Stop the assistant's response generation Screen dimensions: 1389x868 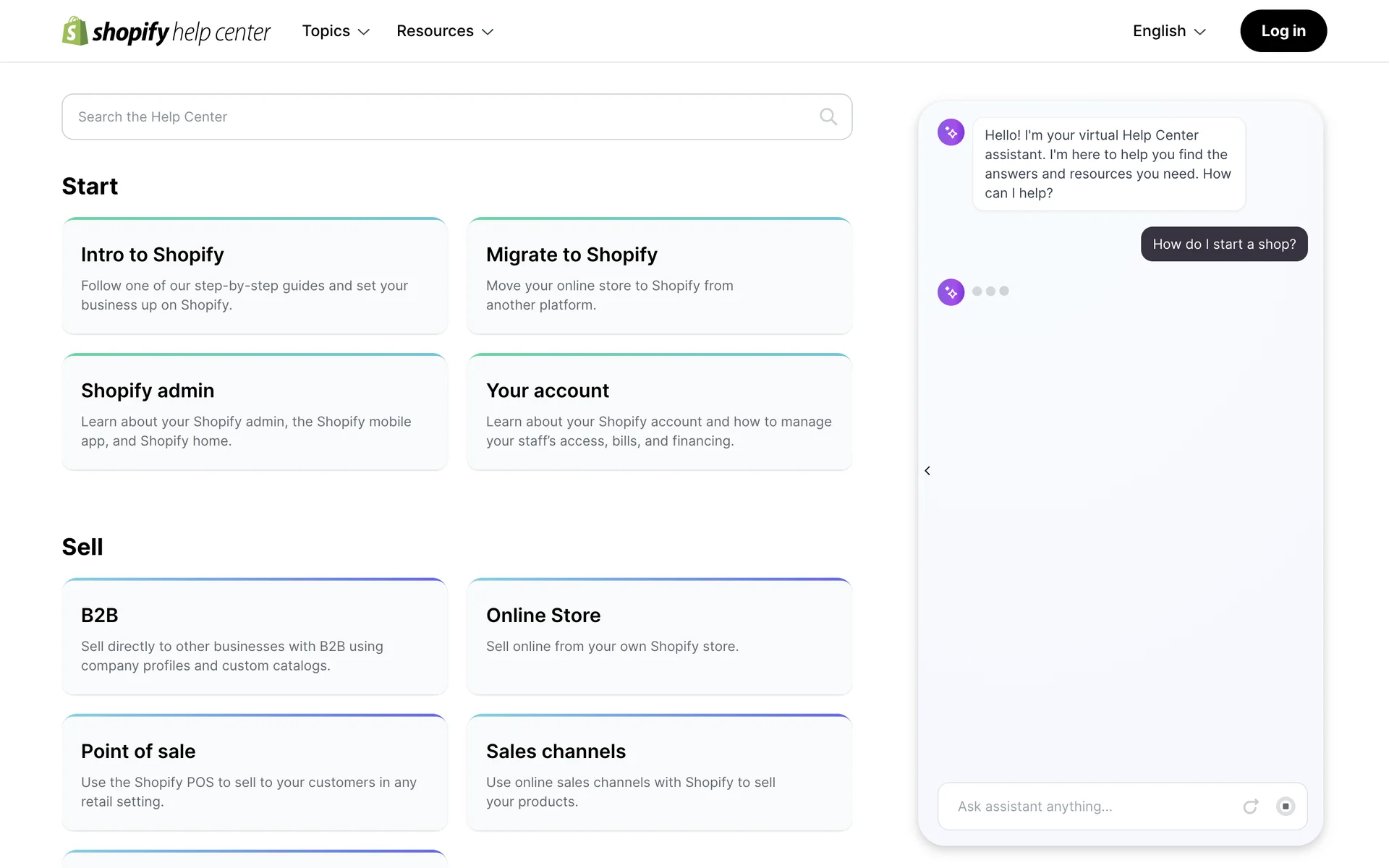pyautogui.click(x=1286, y=807)
